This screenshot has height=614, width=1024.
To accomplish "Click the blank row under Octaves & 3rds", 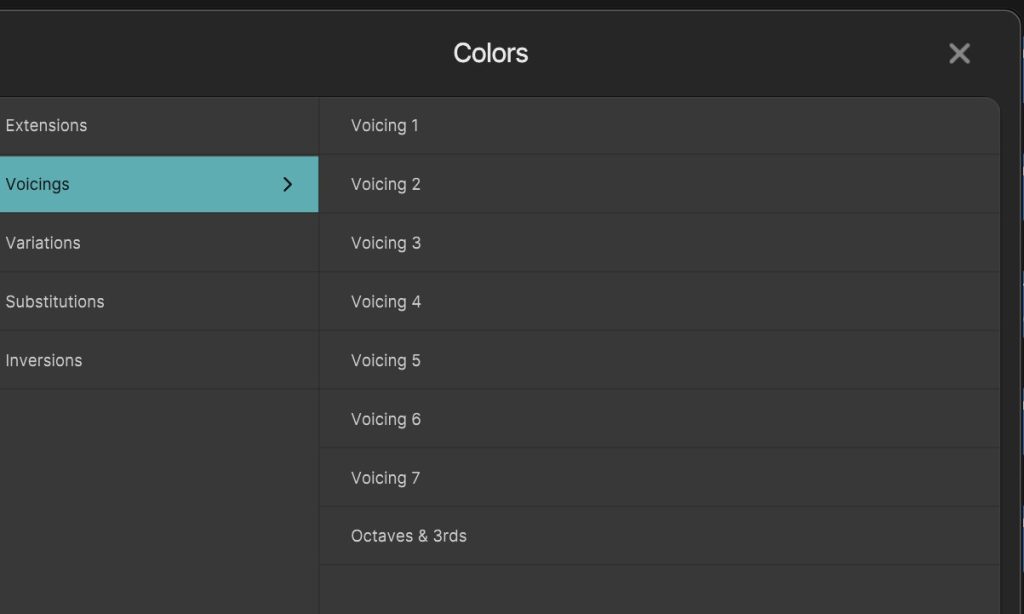I will [658, 588].
